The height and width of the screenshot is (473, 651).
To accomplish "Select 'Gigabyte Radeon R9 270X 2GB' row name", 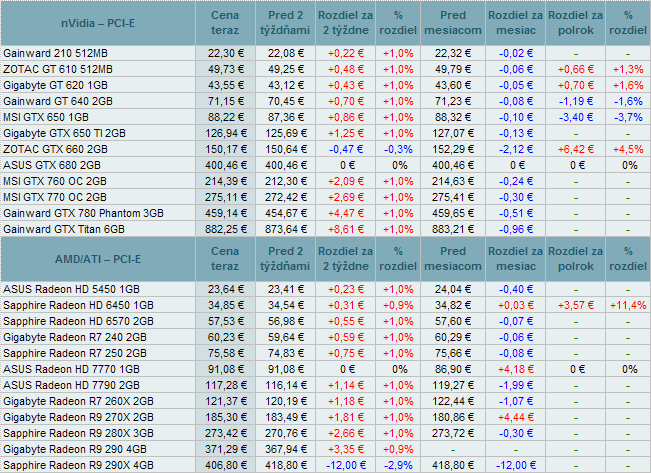I will coord(78,417).
